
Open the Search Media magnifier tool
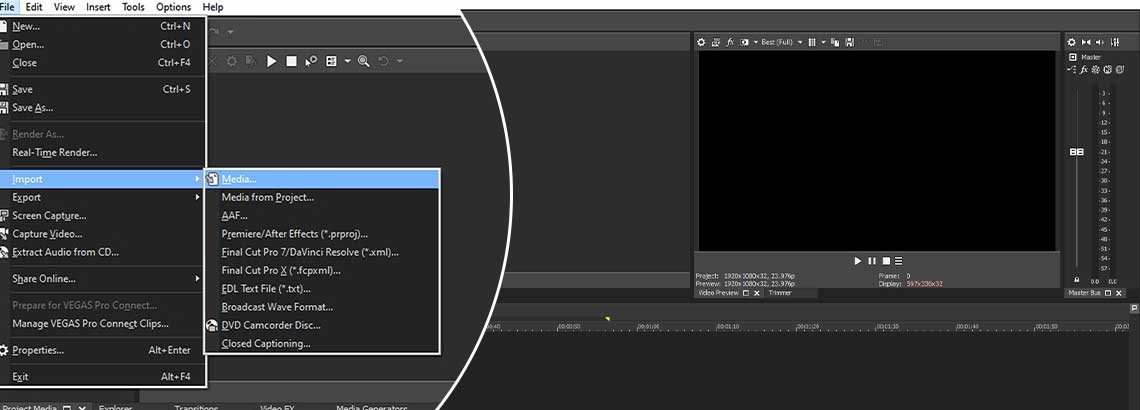(364, 62)
